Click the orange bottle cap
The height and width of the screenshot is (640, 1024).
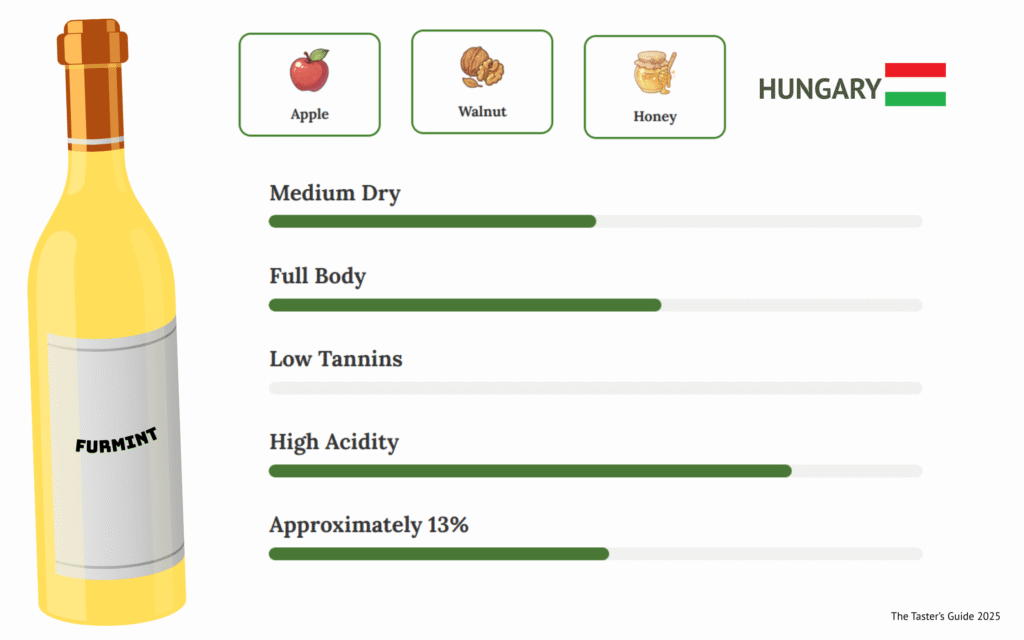tap(92, 85)
